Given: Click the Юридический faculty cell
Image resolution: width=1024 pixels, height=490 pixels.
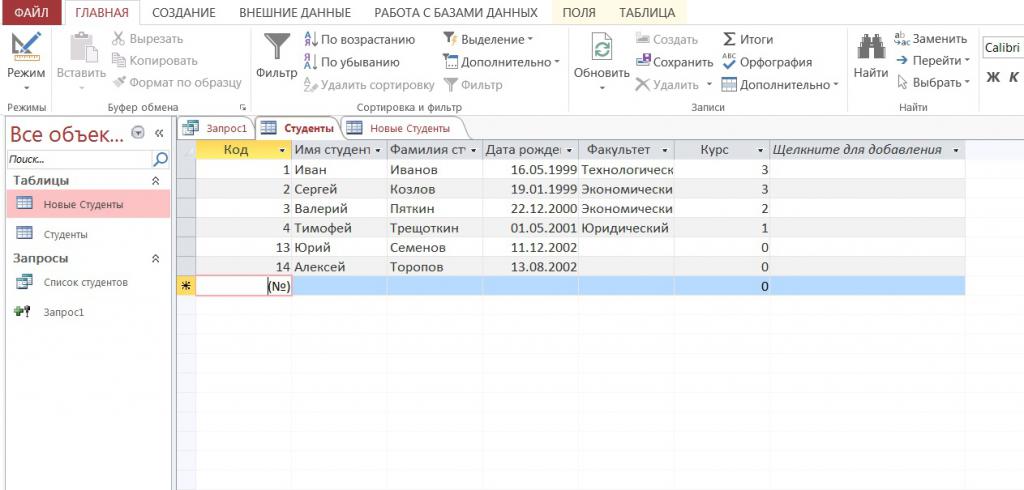Looking at the screenshot, I should (626, 229).
